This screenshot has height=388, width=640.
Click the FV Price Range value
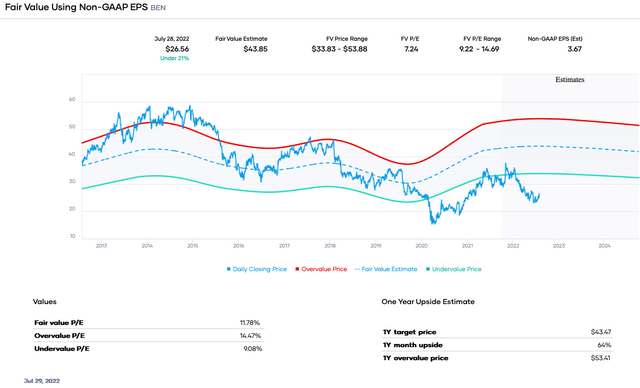[x=339, y=49]
